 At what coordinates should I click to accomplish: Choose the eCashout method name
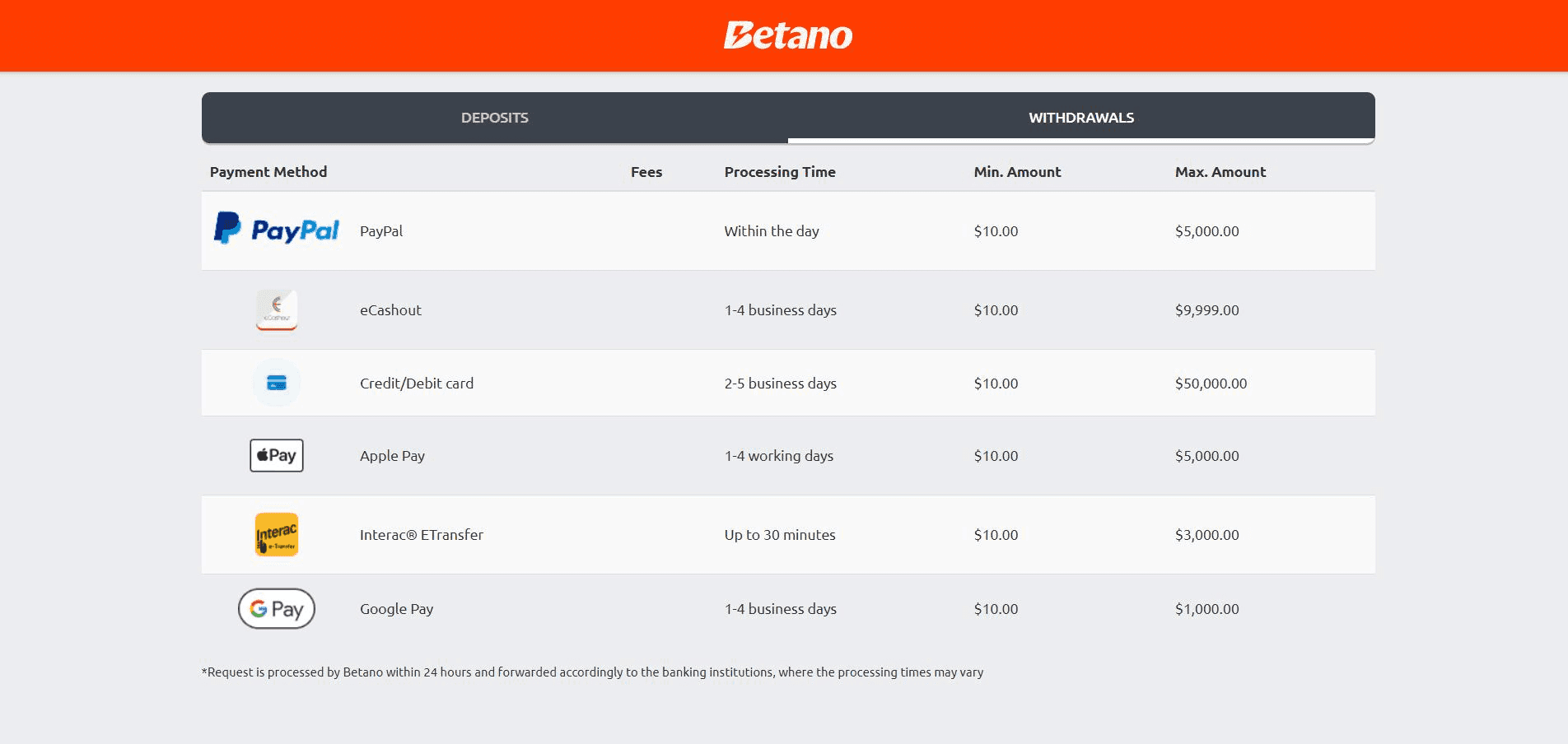390,310
